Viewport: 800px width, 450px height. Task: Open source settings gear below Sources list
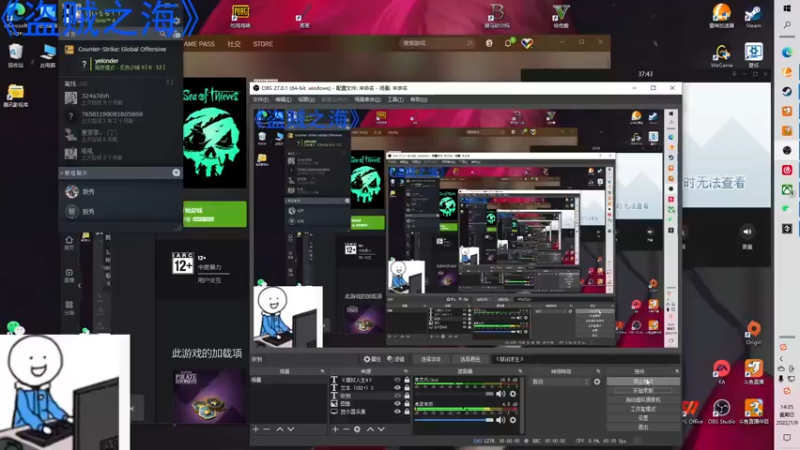(x=357, y=429)
